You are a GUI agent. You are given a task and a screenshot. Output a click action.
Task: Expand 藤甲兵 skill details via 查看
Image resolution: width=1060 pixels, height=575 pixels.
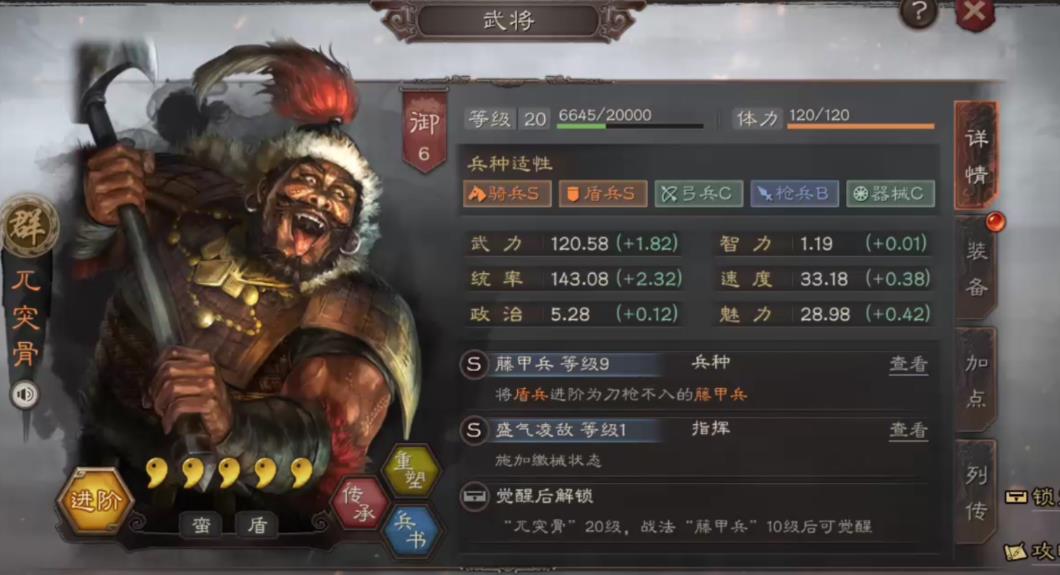click(x=908, y=364)
